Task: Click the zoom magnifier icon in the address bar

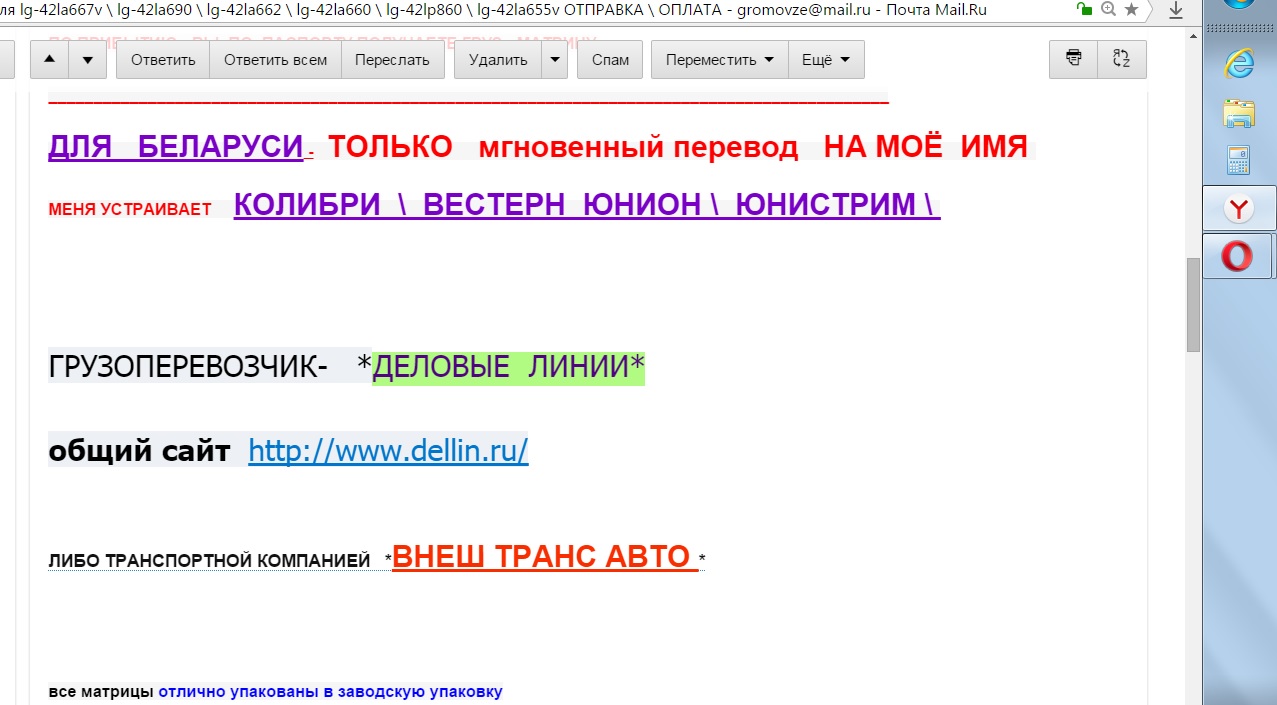Action: (x=1108, y=9)
